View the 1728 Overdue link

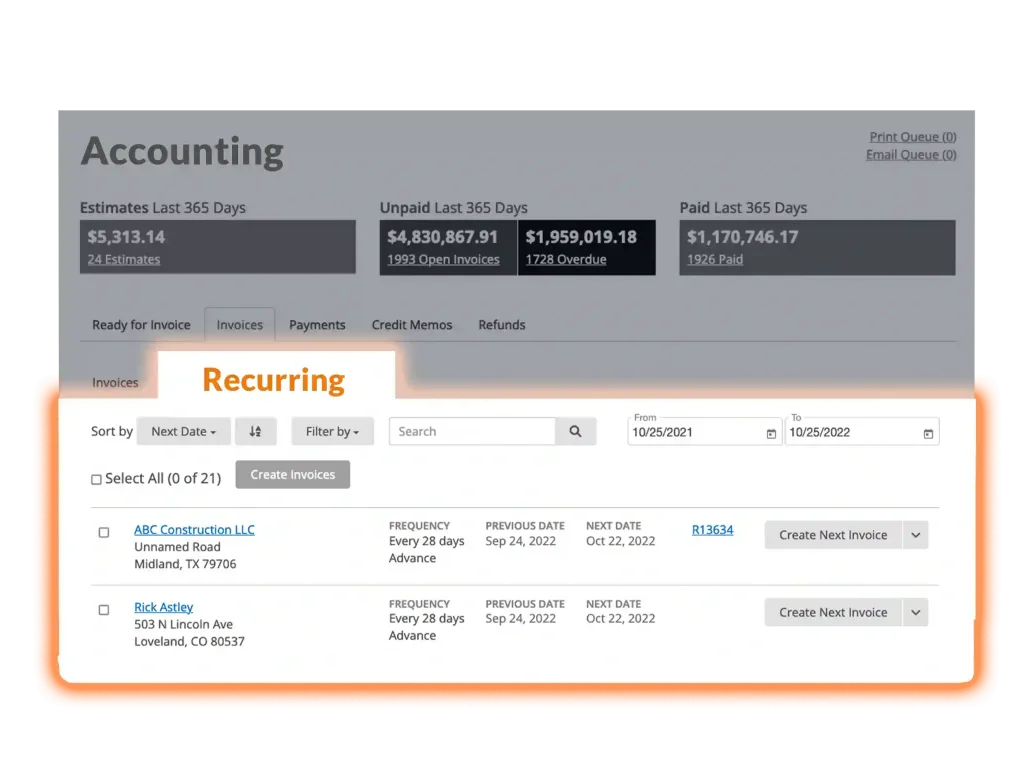pyautogui.click(x=566, y=259)
